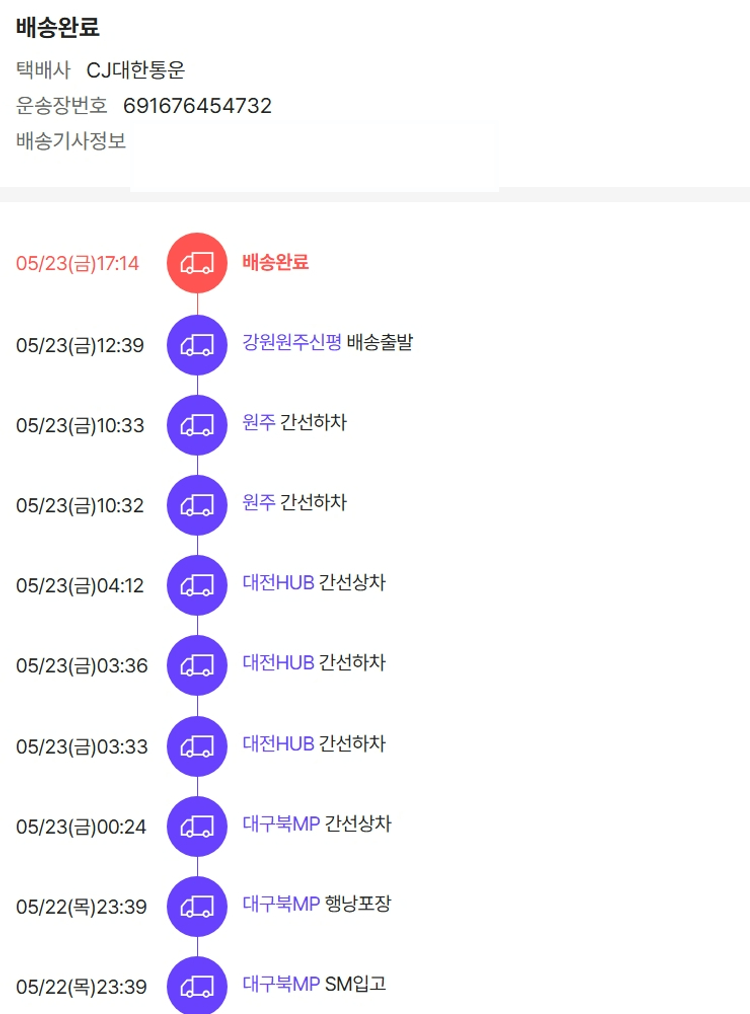Click truck icon beside 강원원주신평 배송출발
The height and width of the screenshot is (1014, 750).
point(197,345)
